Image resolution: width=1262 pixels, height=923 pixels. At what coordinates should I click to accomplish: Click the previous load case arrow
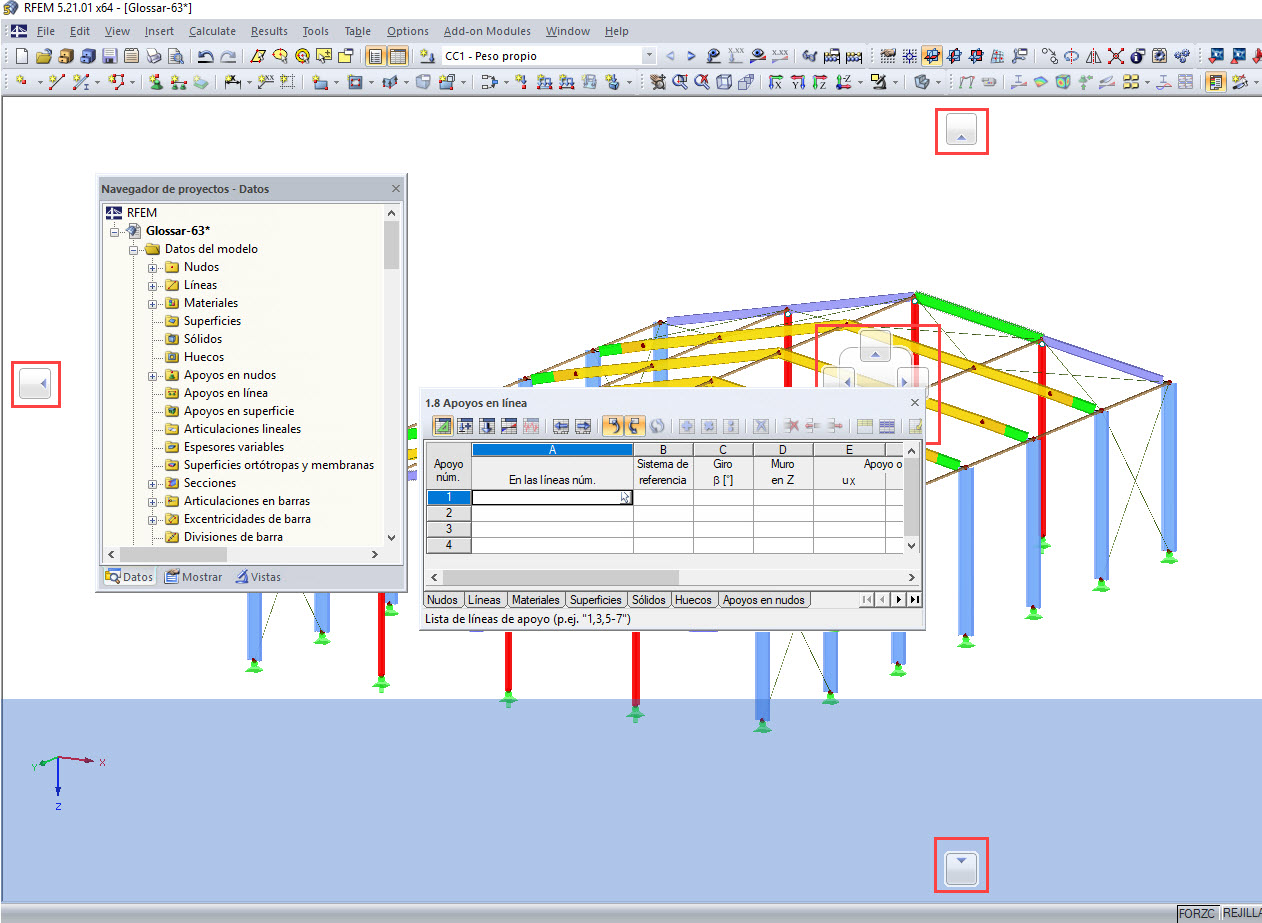click(670, 56)
